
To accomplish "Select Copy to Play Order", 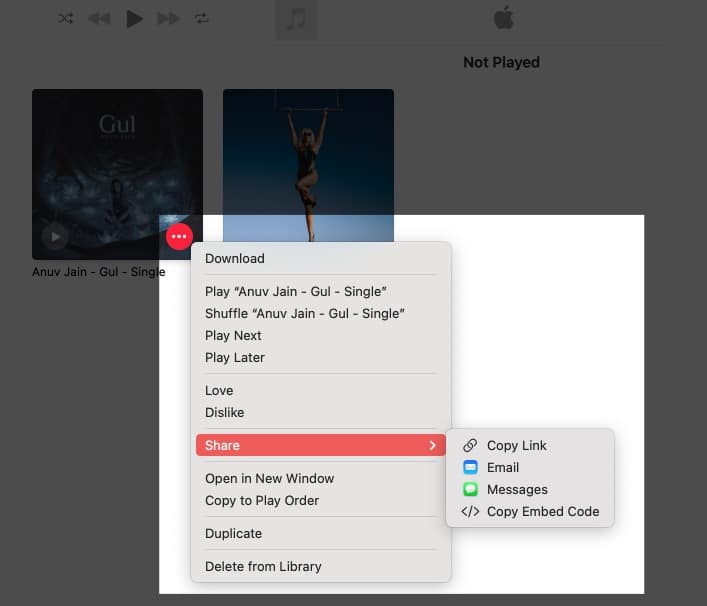I will pyautogui.click(x=321, y=500).
